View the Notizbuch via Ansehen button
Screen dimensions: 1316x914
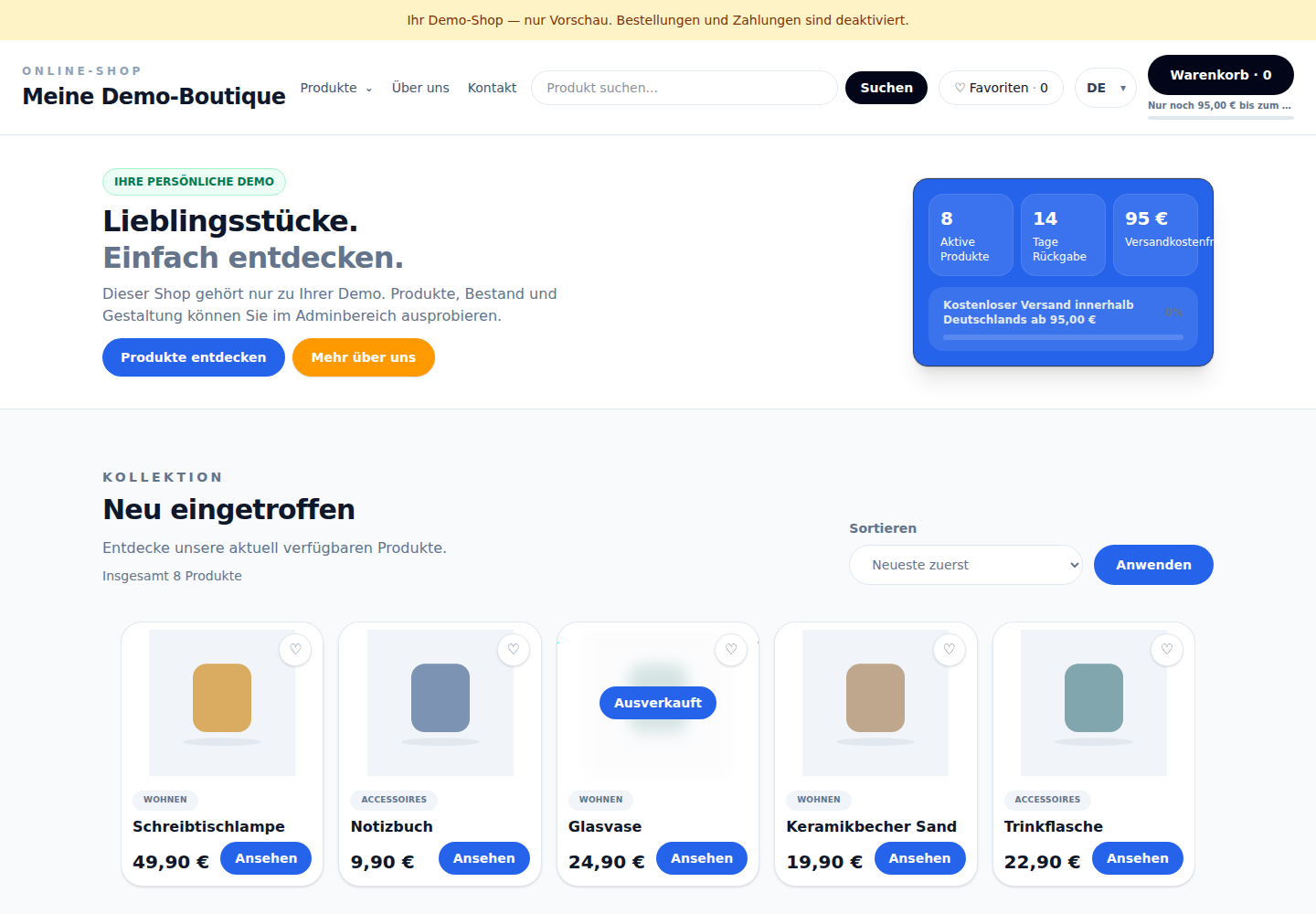[484, 858]
